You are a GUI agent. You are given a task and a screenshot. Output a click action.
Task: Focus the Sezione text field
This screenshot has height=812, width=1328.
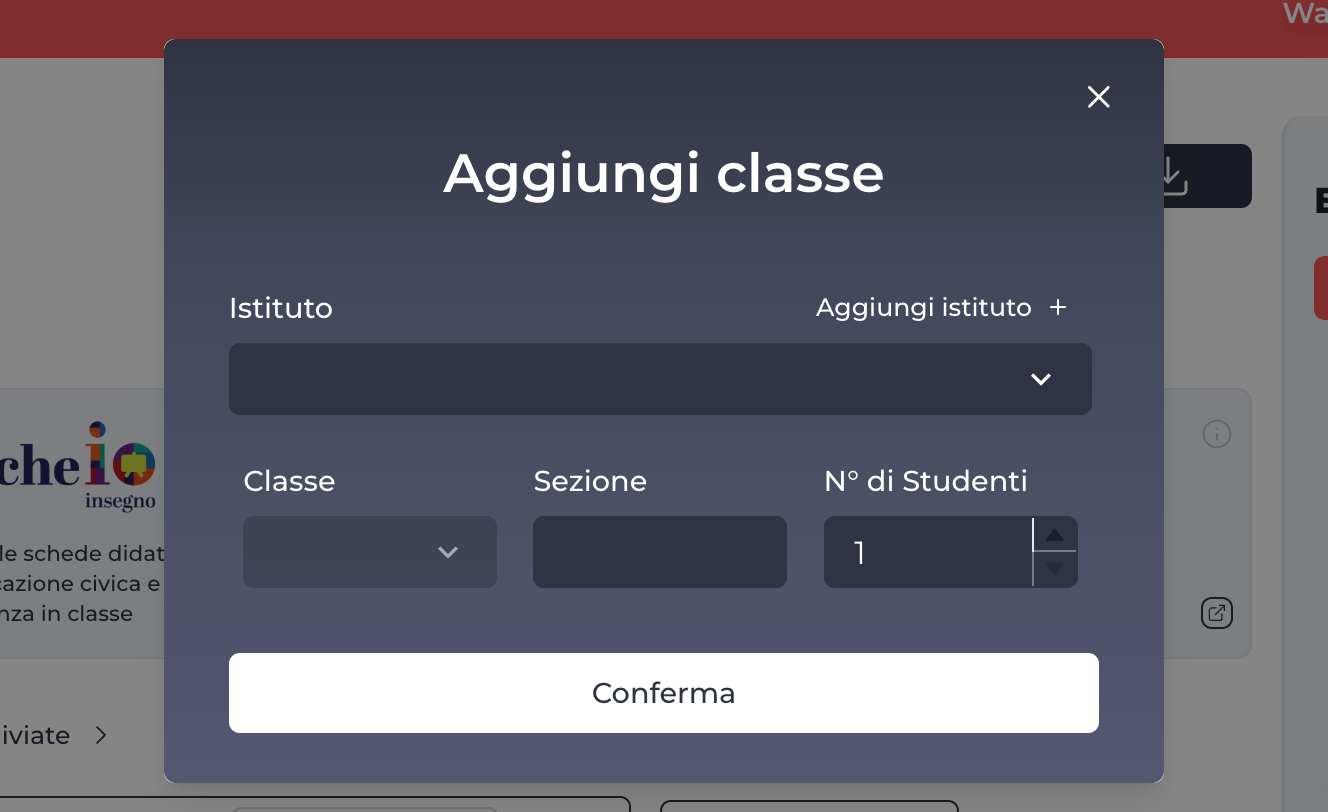(x=659, y=552)
